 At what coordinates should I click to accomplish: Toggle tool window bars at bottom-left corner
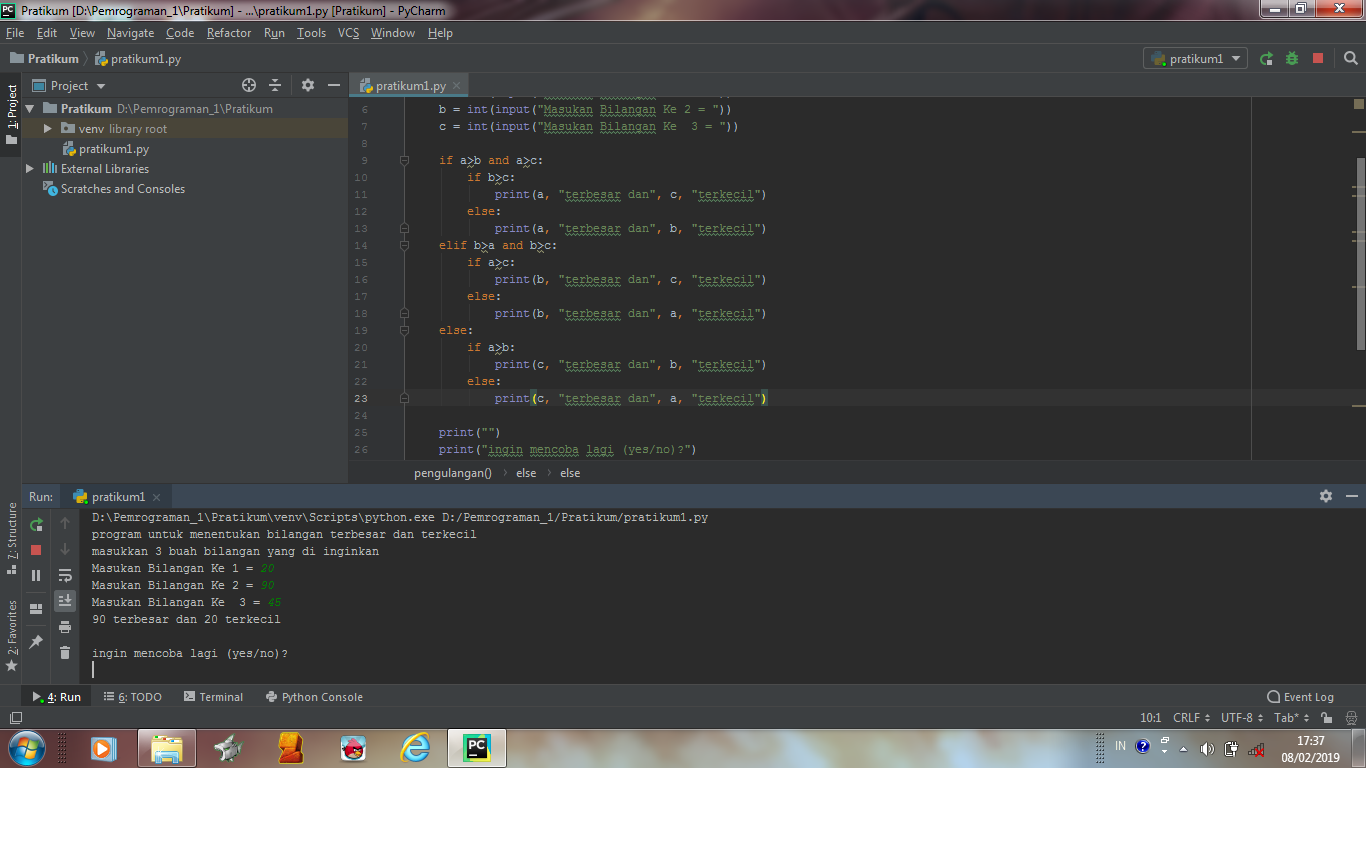(15, 718)
